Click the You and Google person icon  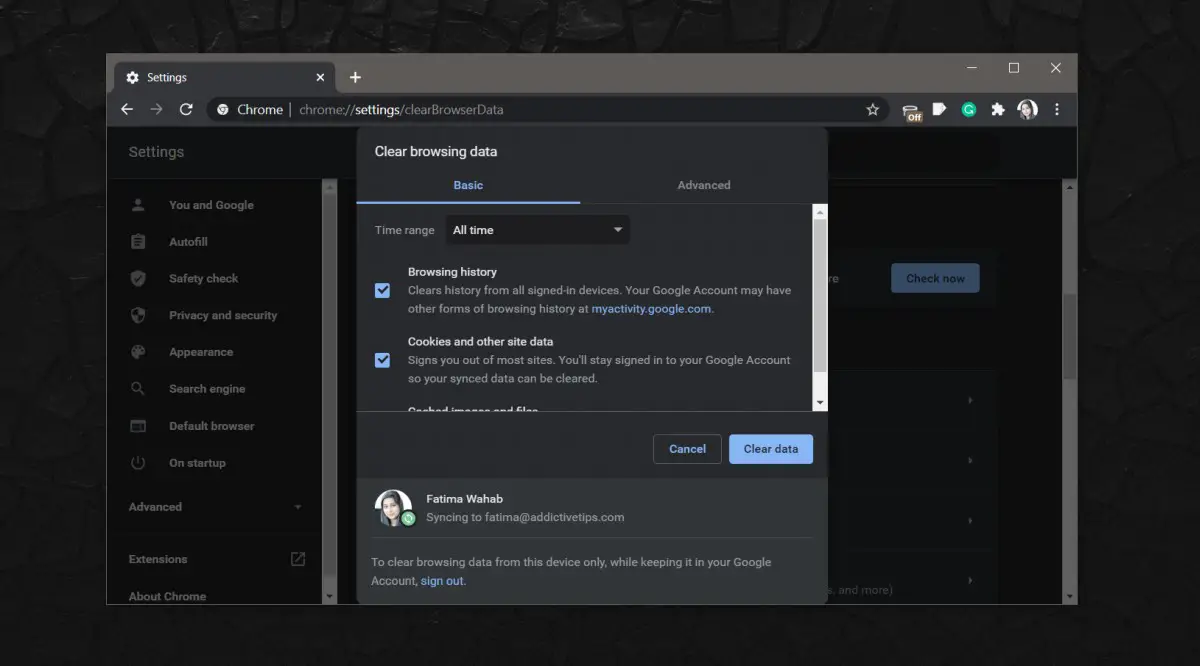point(138,205)
